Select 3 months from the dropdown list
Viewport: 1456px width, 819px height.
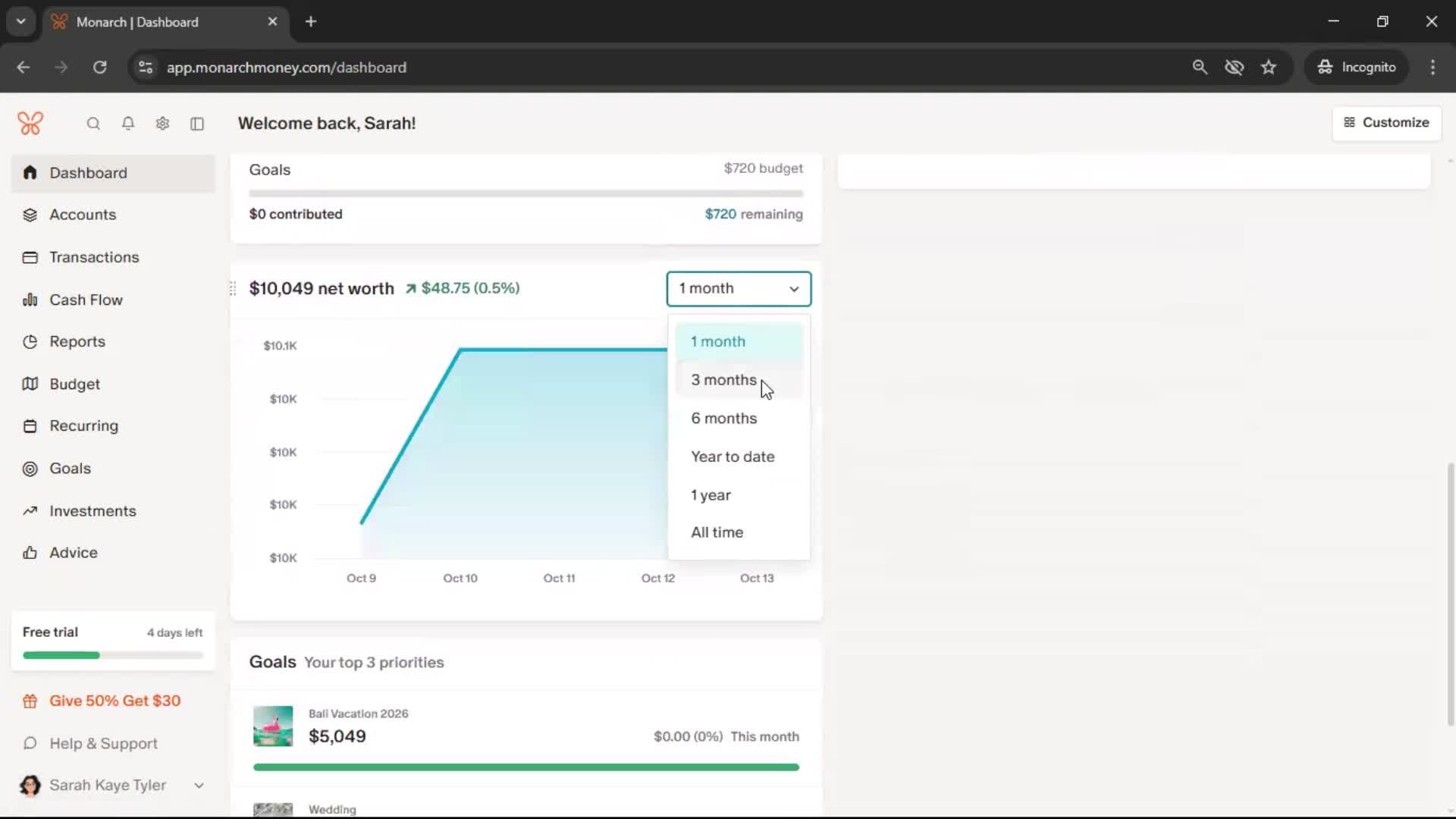(x=723, y=380)
